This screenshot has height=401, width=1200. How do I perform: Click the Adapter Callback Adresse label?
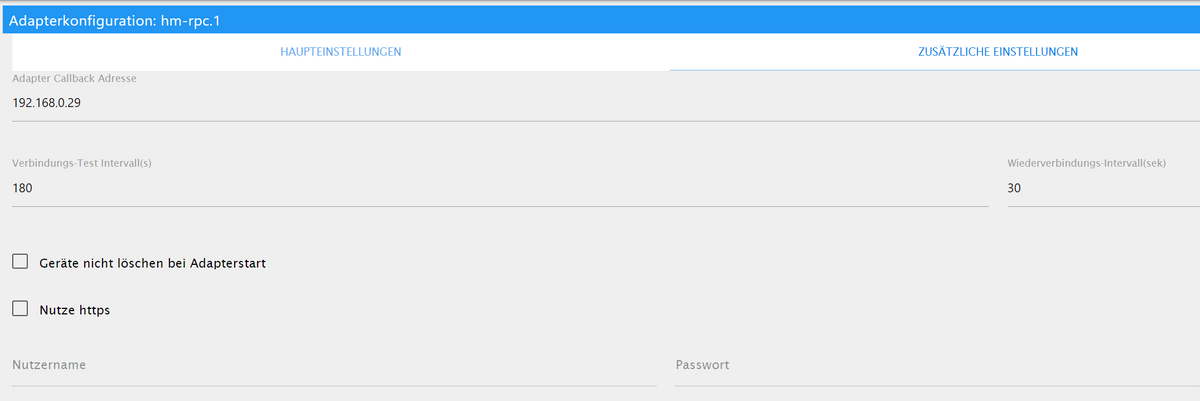pyautogui.click(x=74, y=78)
